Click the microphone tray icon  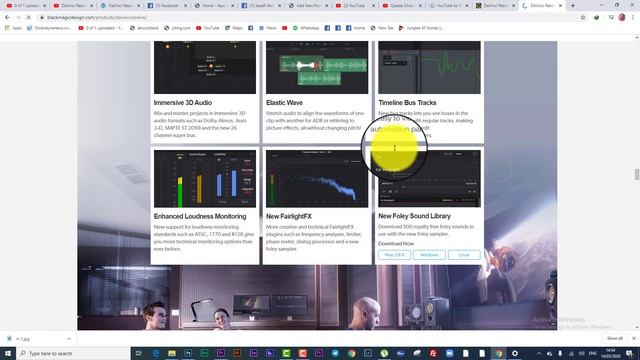(560, 353)
